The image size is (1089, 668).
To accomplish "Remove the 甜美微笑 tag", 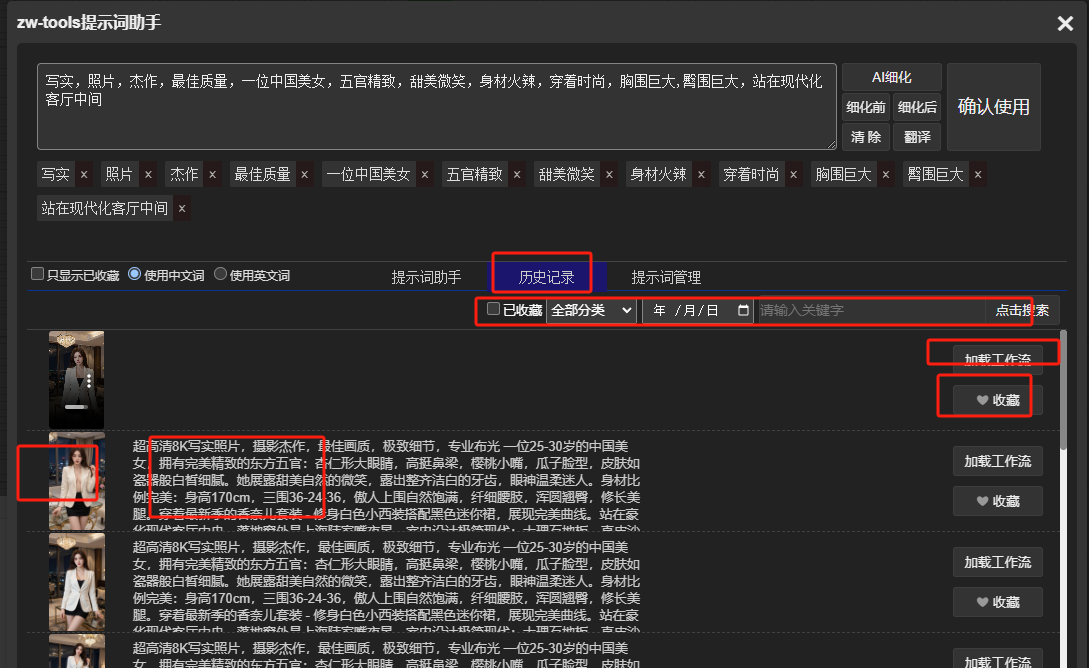I will [609, 174].
